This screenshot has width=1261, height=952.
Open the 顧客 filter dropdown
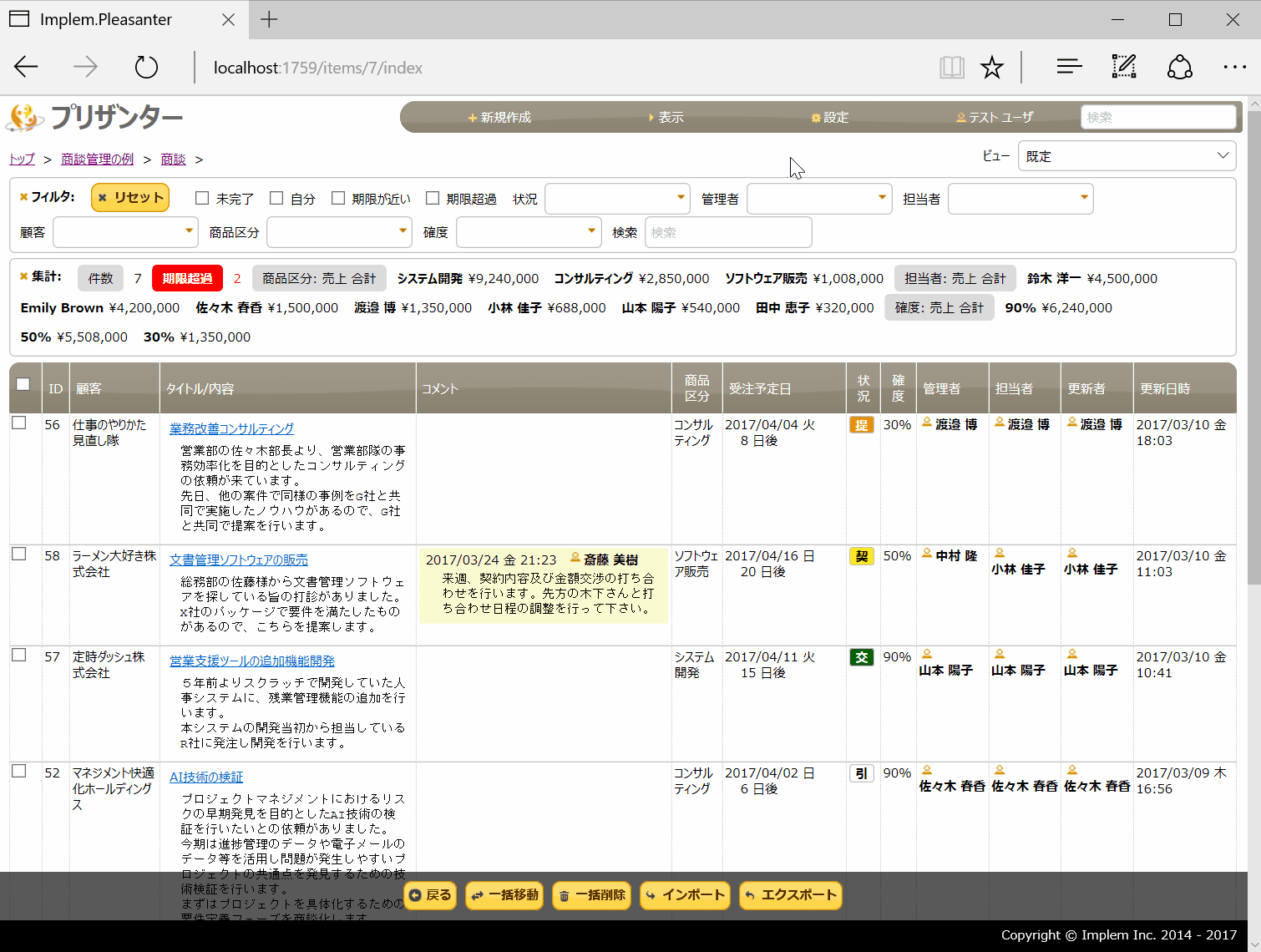(125, 232)
